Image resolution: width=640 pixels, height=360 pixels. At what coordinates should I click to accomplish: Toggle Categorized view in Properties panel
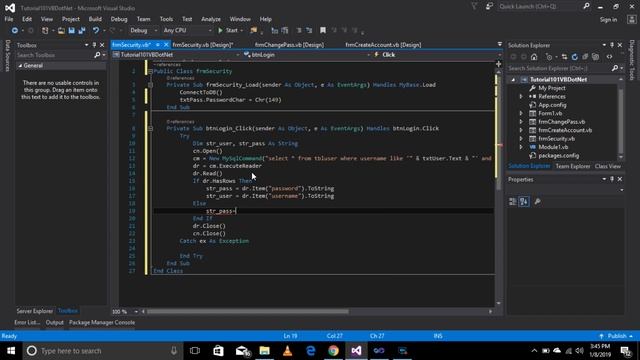coord(513,201)
